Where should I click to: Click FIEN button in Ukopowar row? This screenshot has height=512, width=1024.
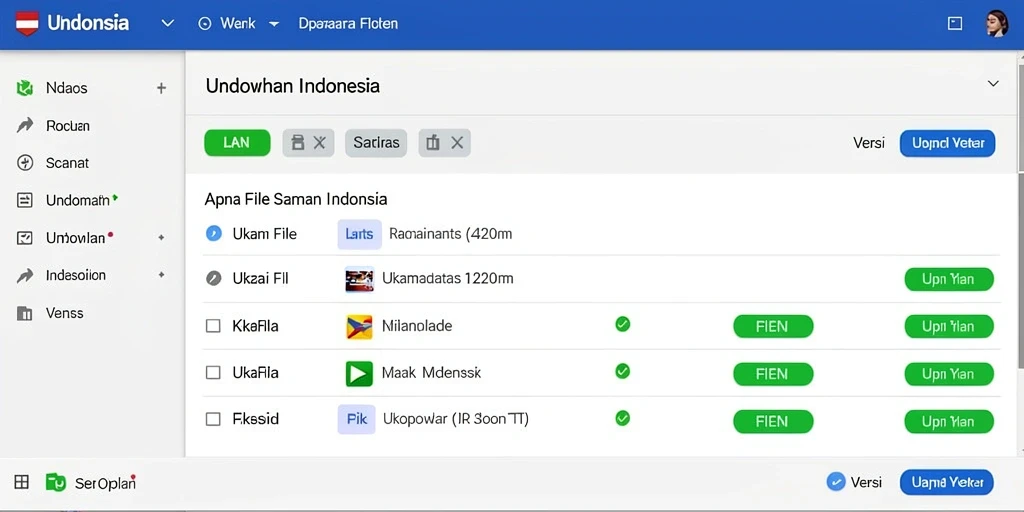point(773,421)
